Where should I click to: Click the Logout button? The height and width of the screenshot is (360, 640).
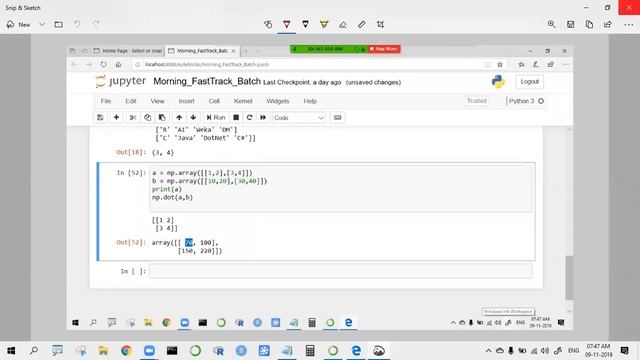pyautogui.click(x=529, y=82)
